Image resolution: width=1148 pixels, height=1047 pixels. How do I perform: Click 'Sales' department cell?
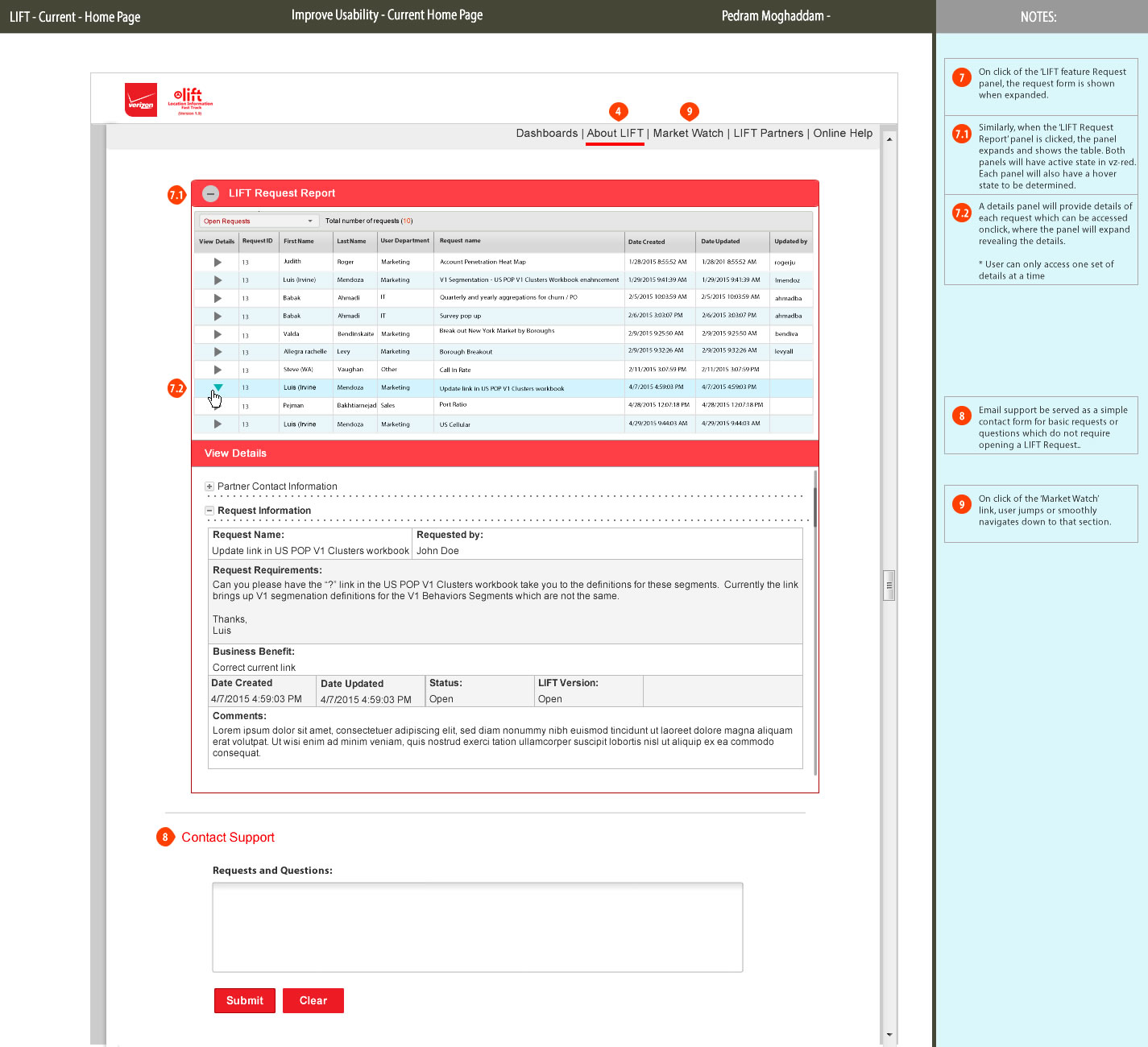point(388,406)
